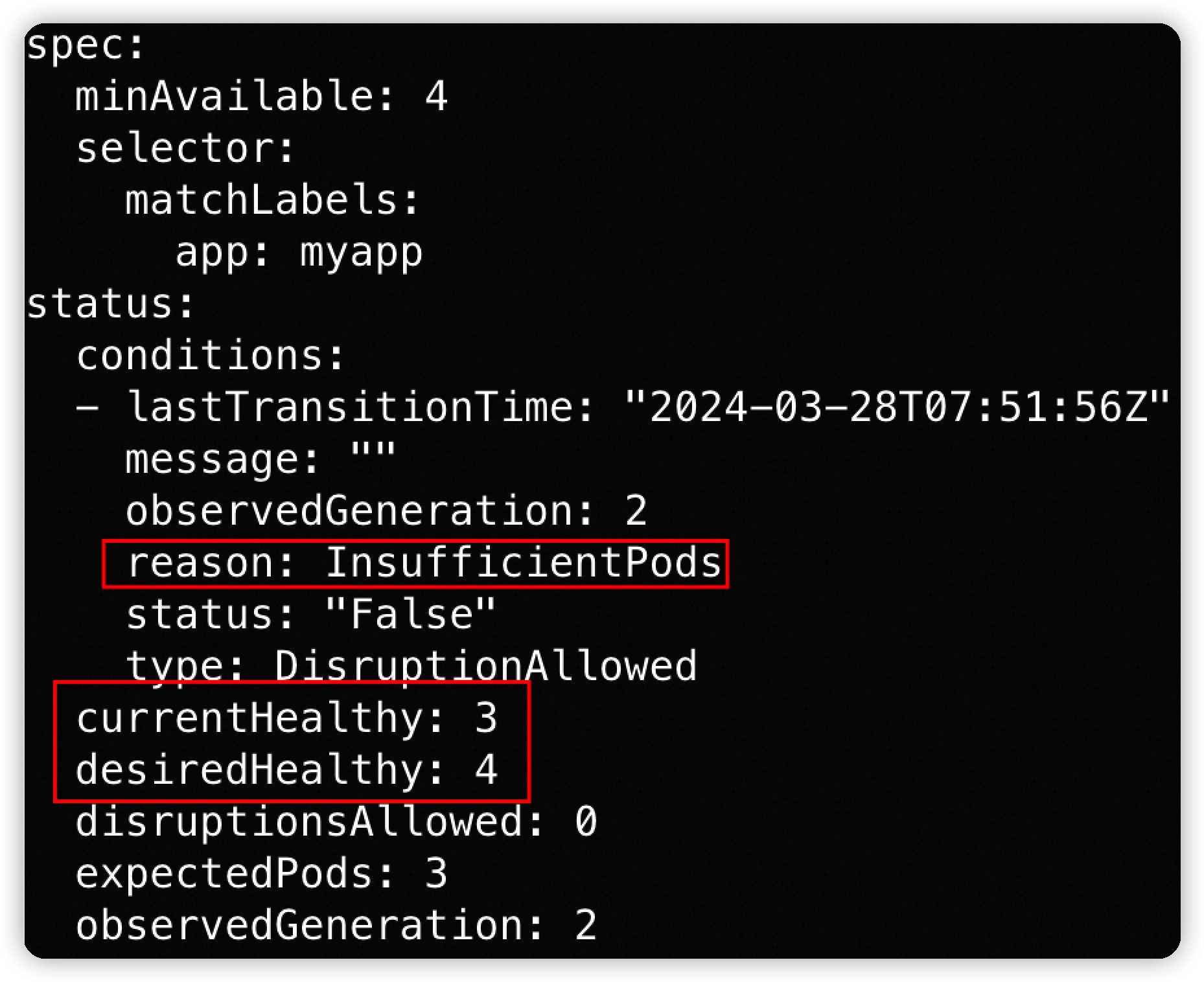Click the top-level "spec:" key
This screenshot has width=1204, height=982.
(x=86, y=47)
